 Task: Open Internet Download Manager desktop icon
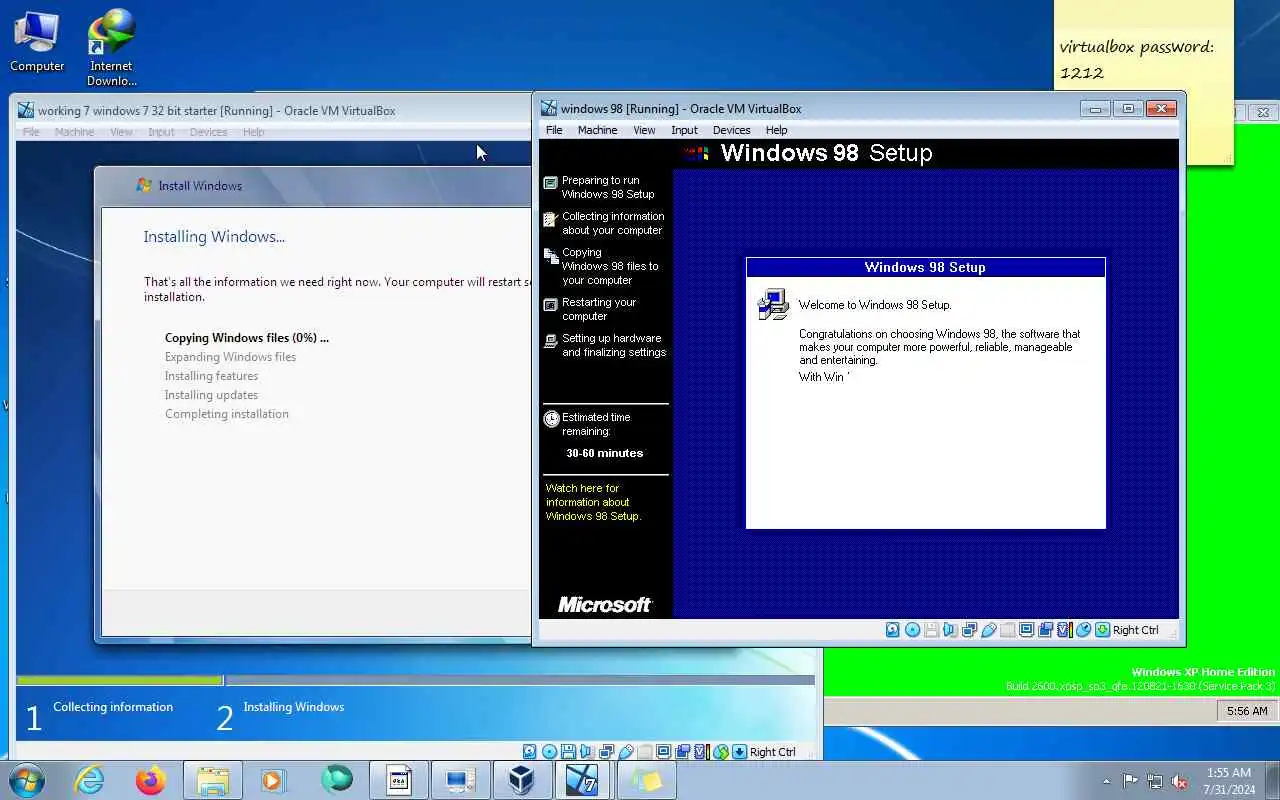click(111, 48)
